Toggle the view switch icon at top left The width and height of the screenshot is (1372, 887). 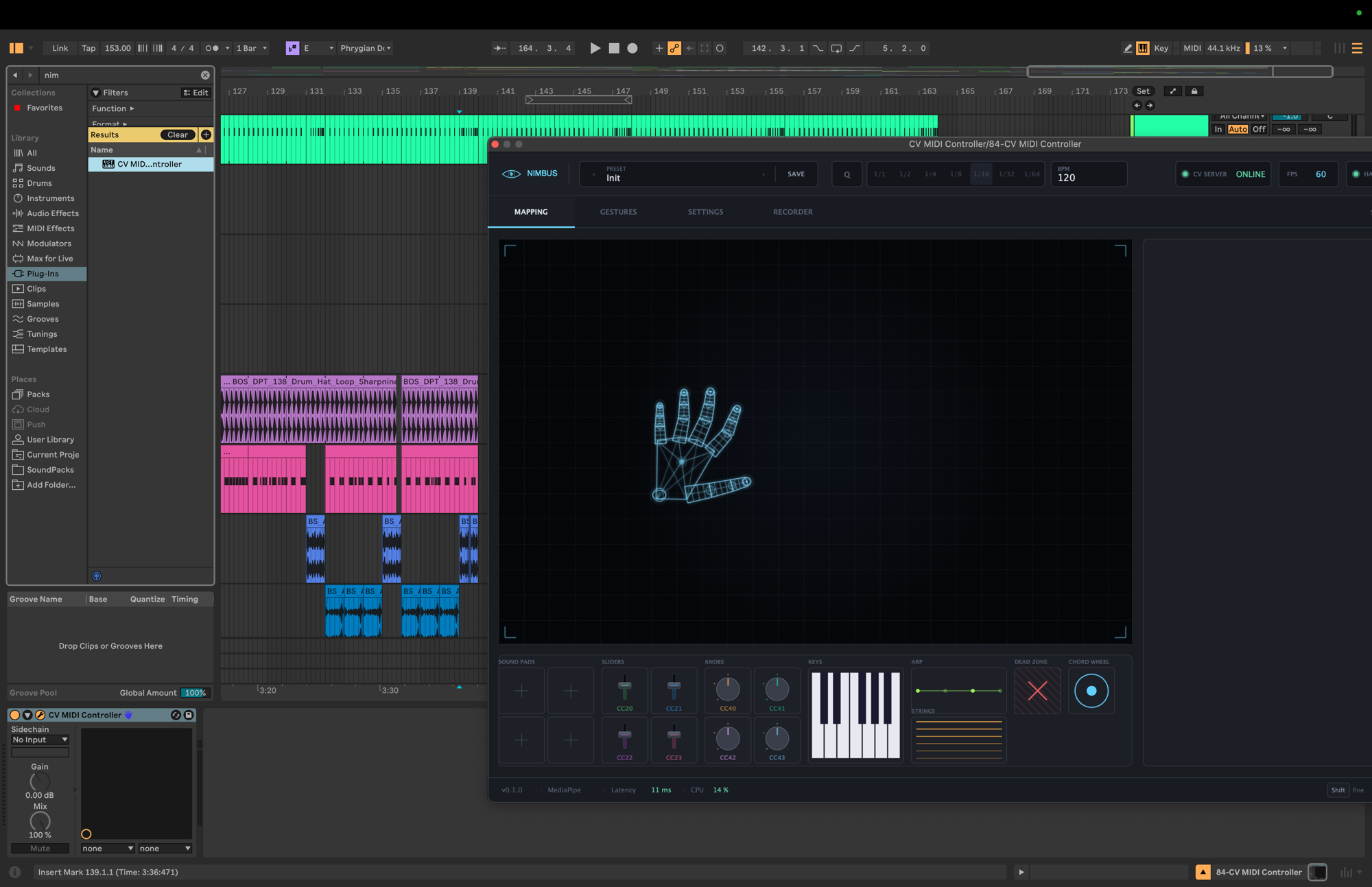[16, 48]
